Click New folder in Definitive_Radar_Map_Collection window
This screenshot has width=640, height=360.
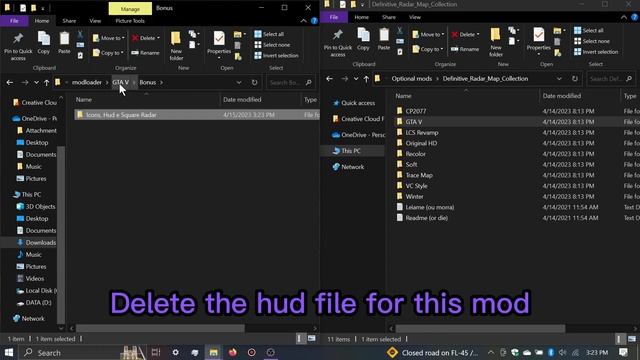(x=496, y=42)
